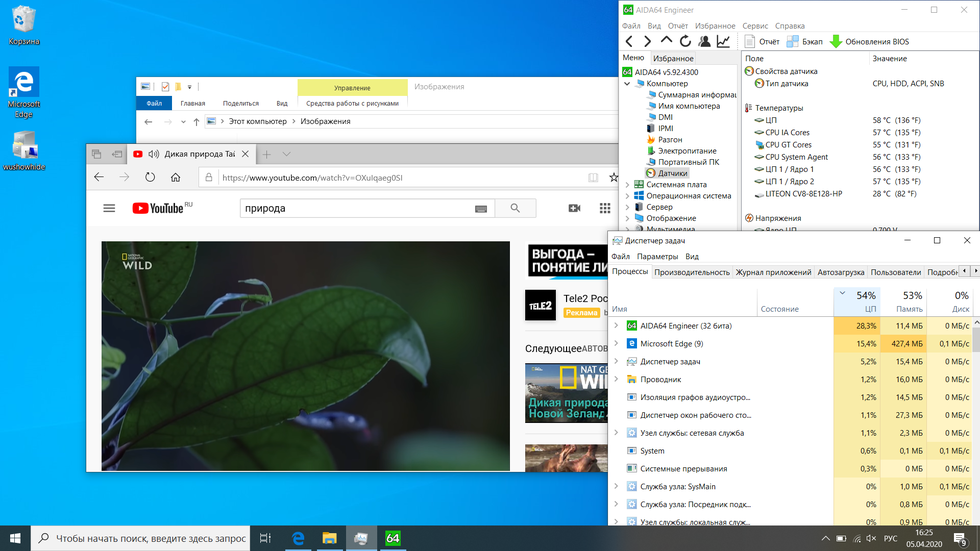Open the Вид tab in Explorer ribbon

tap(282, 104)
